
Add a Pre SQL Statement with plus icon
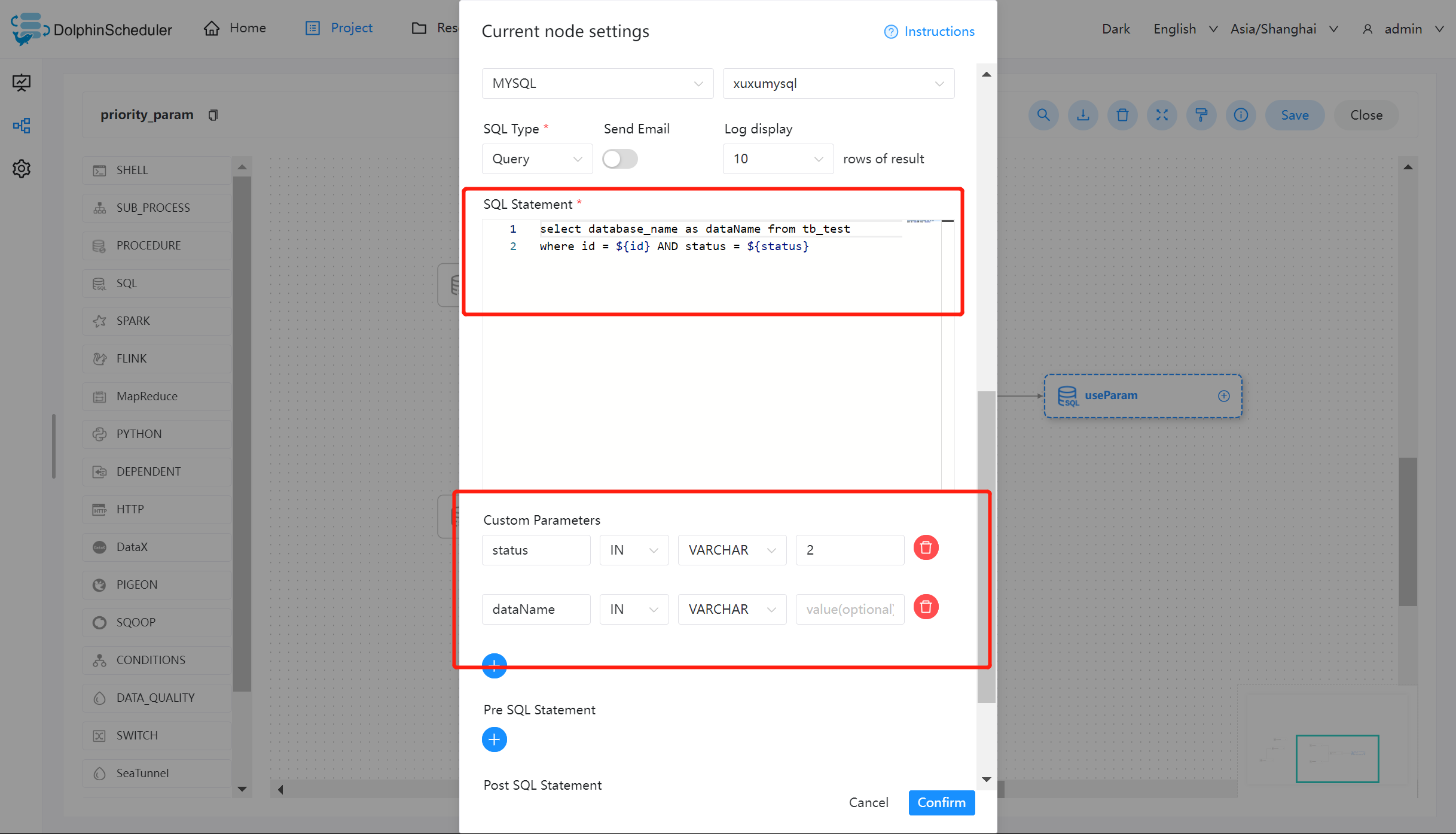(494, 740)
